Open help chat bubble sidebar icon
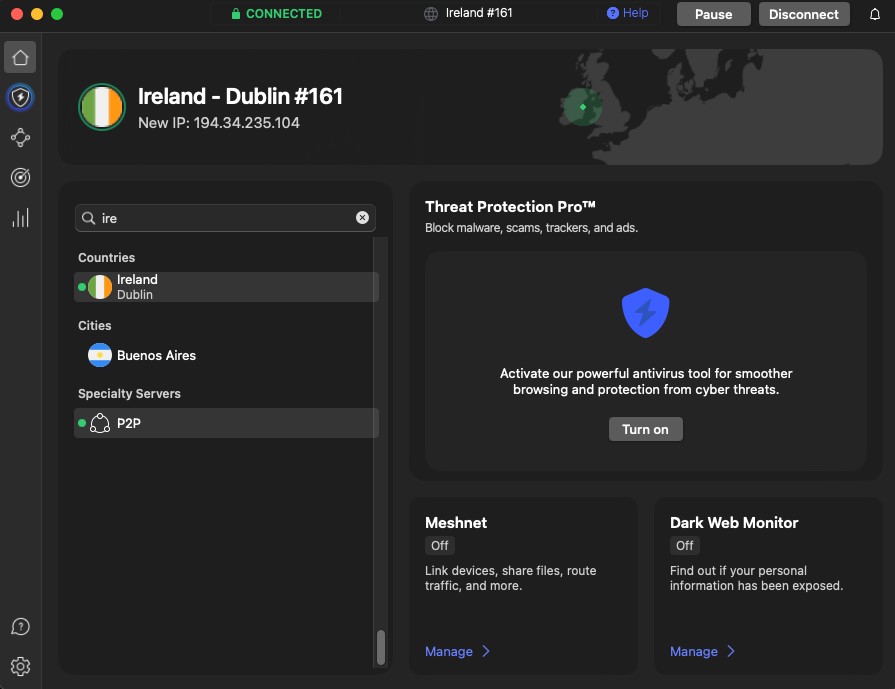This screenshot has height=689, width=895. [20, 626]
